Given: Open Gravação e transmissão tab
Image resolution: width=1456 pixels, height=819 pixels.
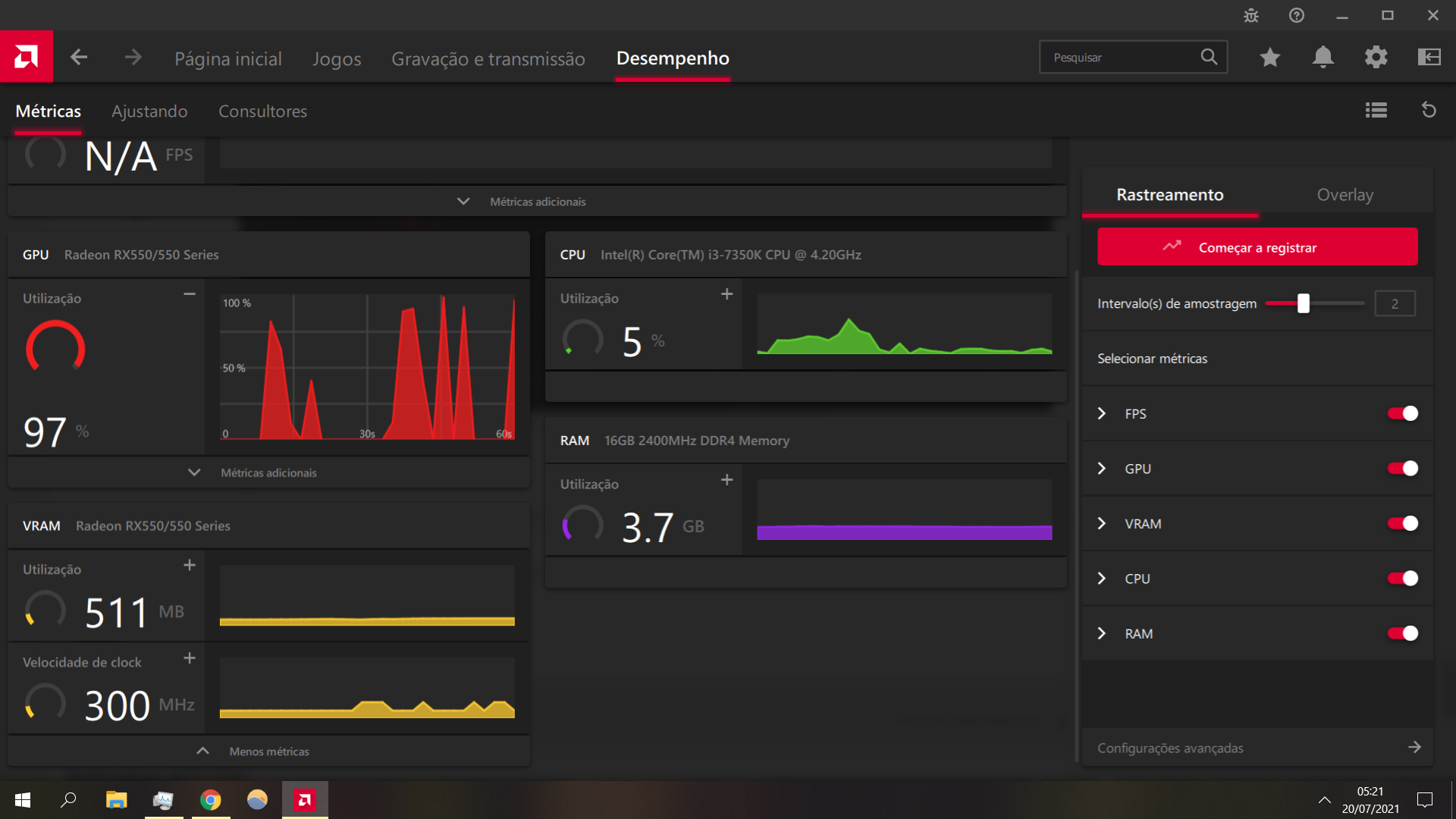Looking at the screenshot, I should (488, 58).
